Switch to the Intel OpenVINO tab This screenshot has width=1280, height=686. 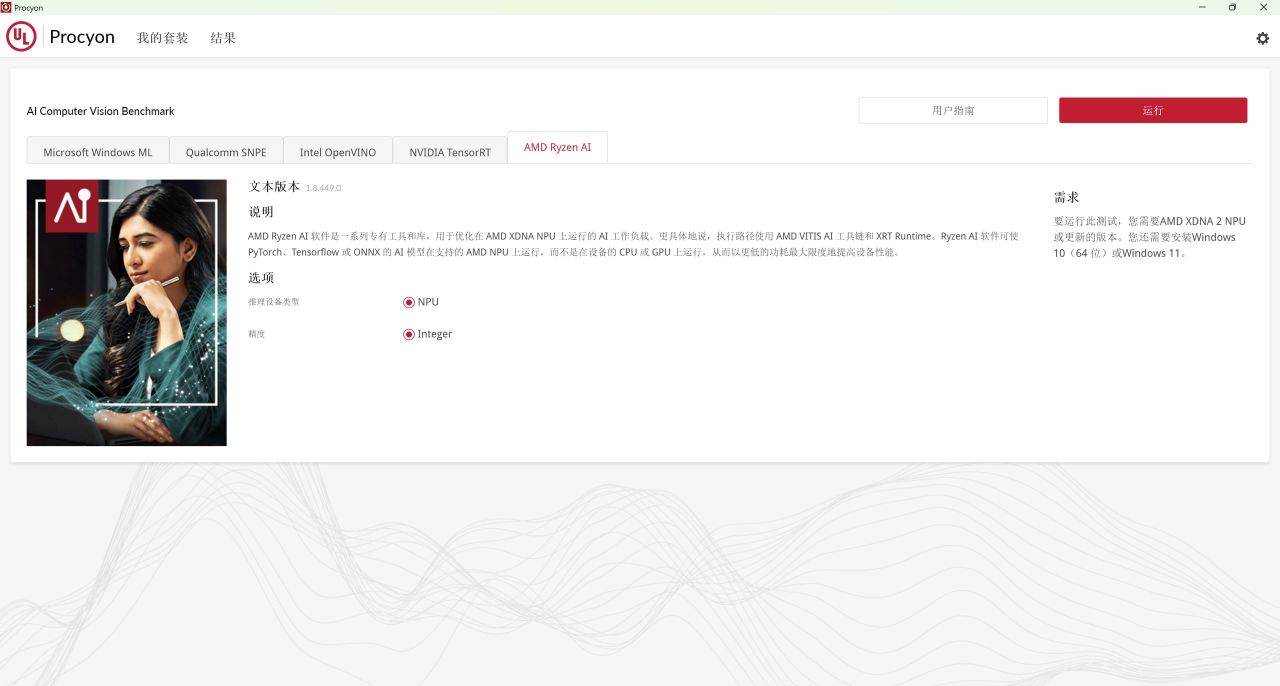(338, 152)
